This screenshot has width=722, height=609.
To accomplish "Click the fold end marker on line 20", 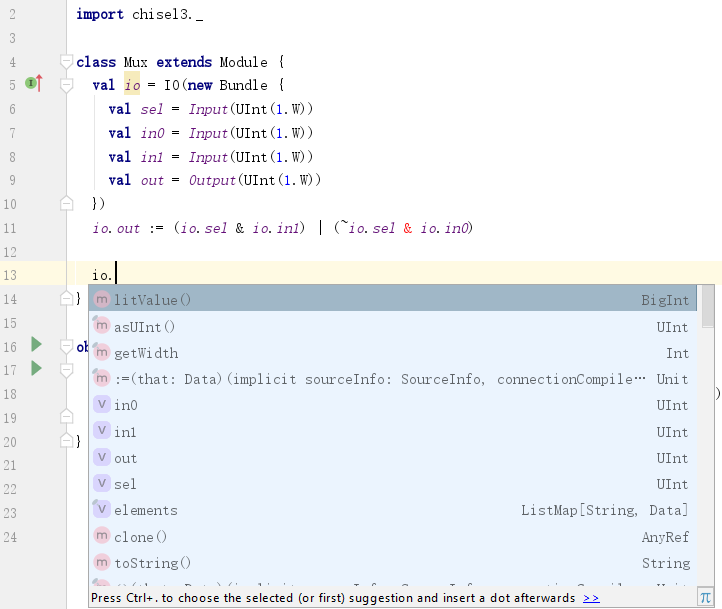I will (x=66, y=441).
